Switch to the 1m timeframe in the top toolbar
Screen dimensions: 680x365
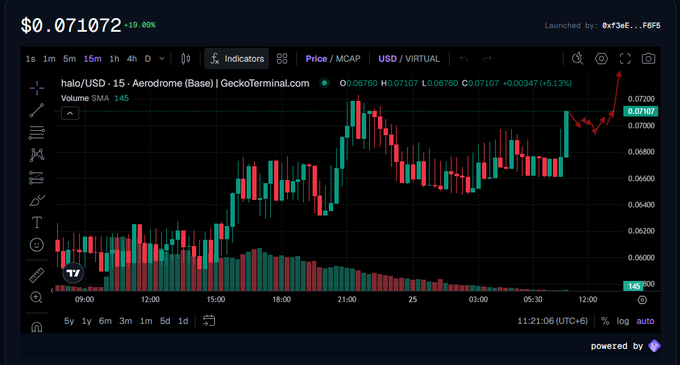49,59
